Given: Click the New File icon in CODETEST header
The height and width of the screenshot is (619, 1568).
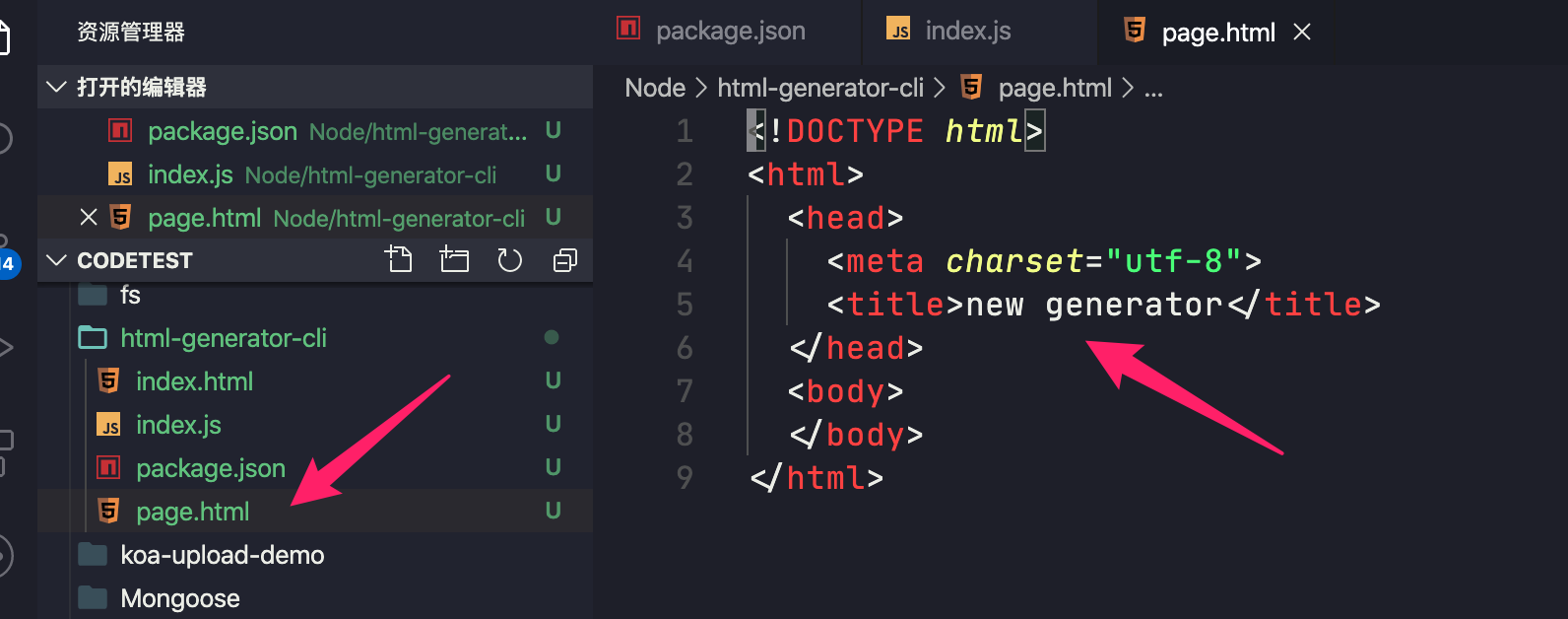Looking at the screenshot, I should 398,260.
